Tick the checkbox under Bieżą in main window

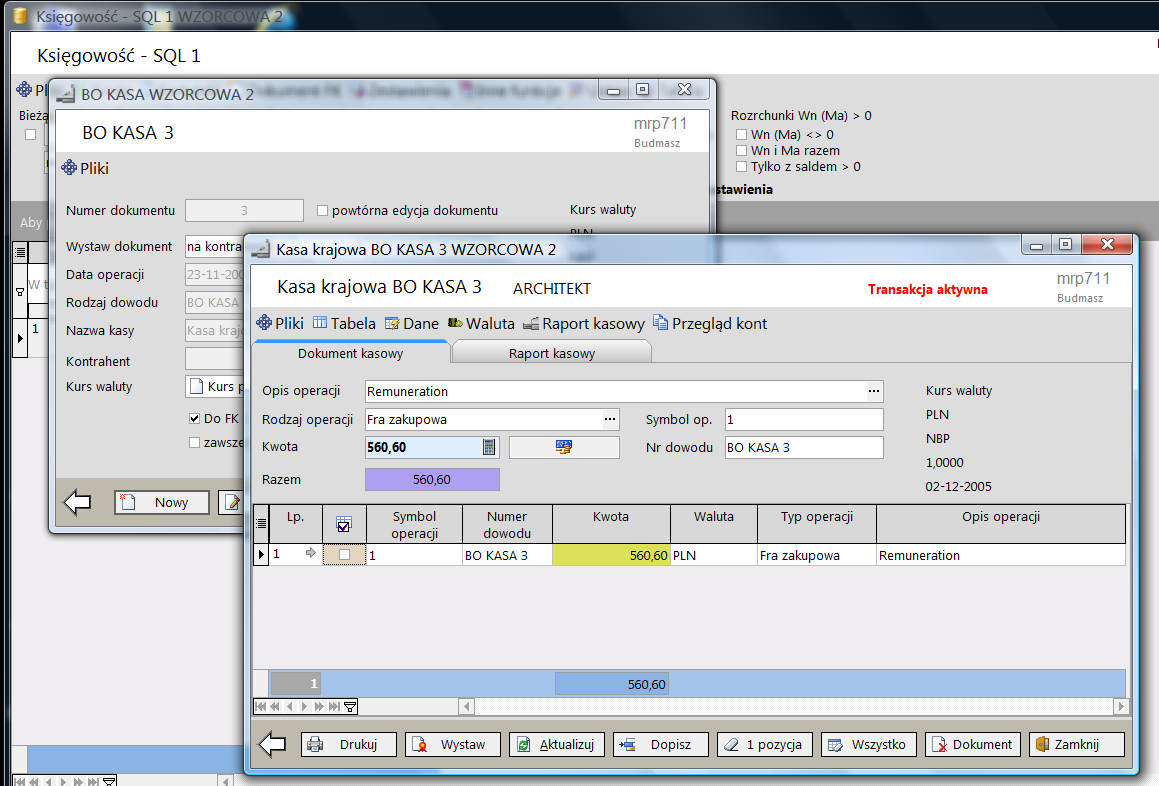30,135
